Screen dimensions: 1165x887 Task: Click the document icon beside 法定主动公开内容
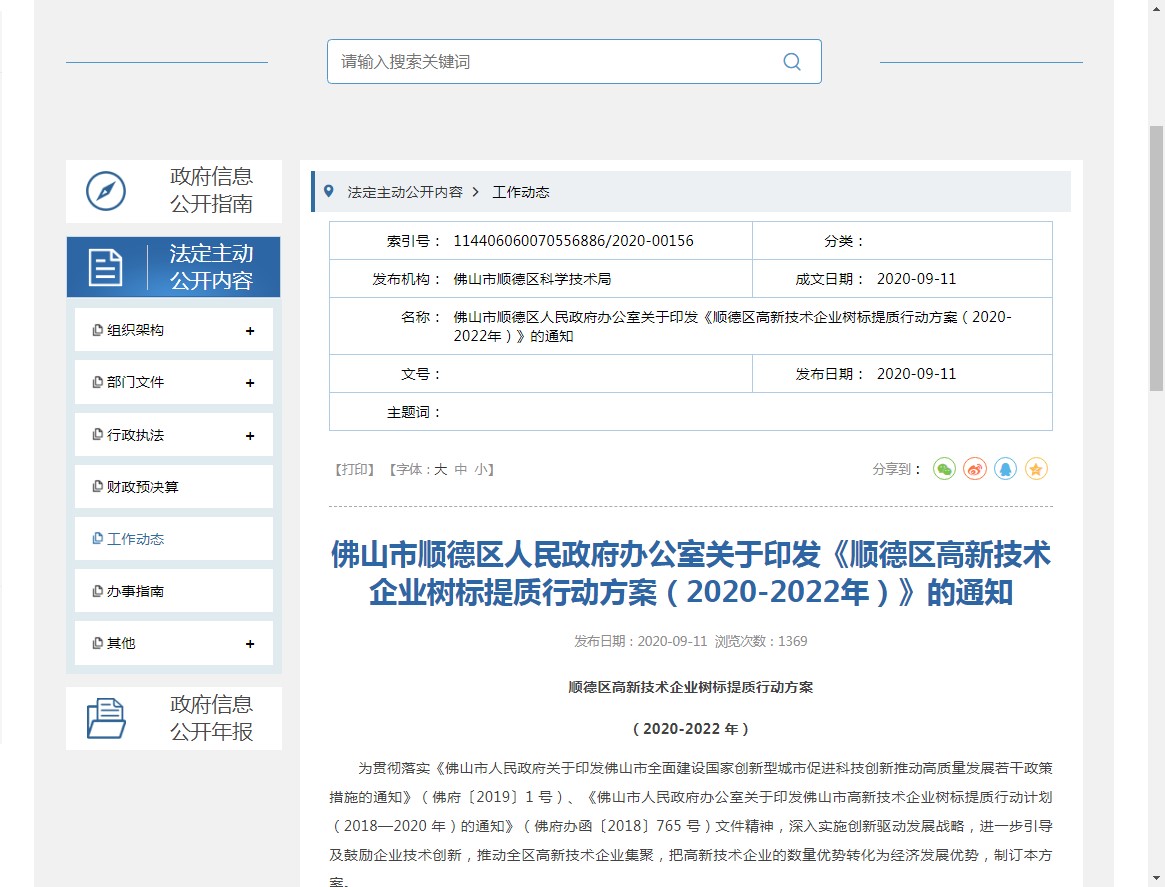coord(106,267)
